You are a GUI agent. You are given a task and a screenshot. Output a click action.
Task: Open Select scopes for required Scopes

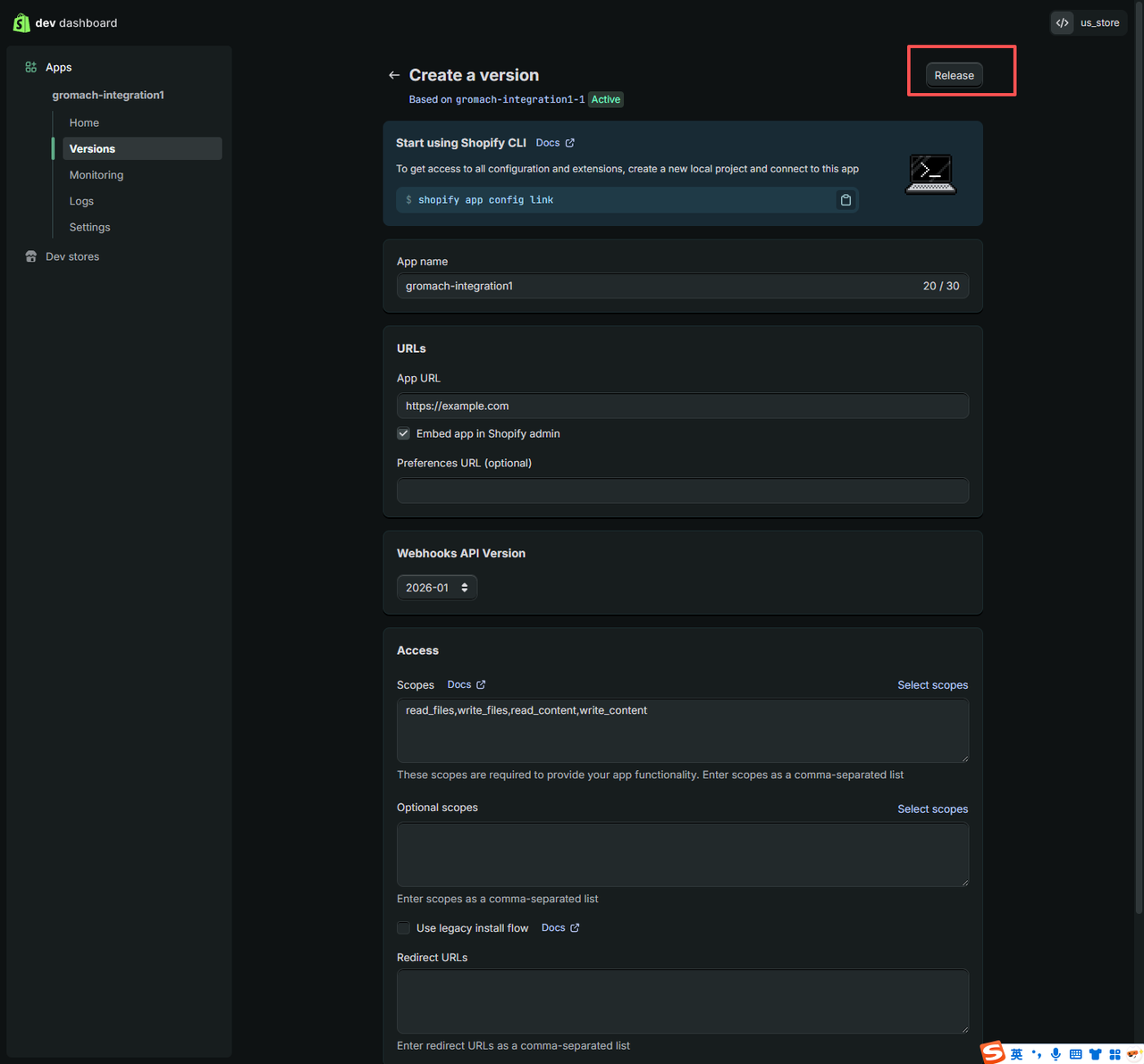pos(932,685)
